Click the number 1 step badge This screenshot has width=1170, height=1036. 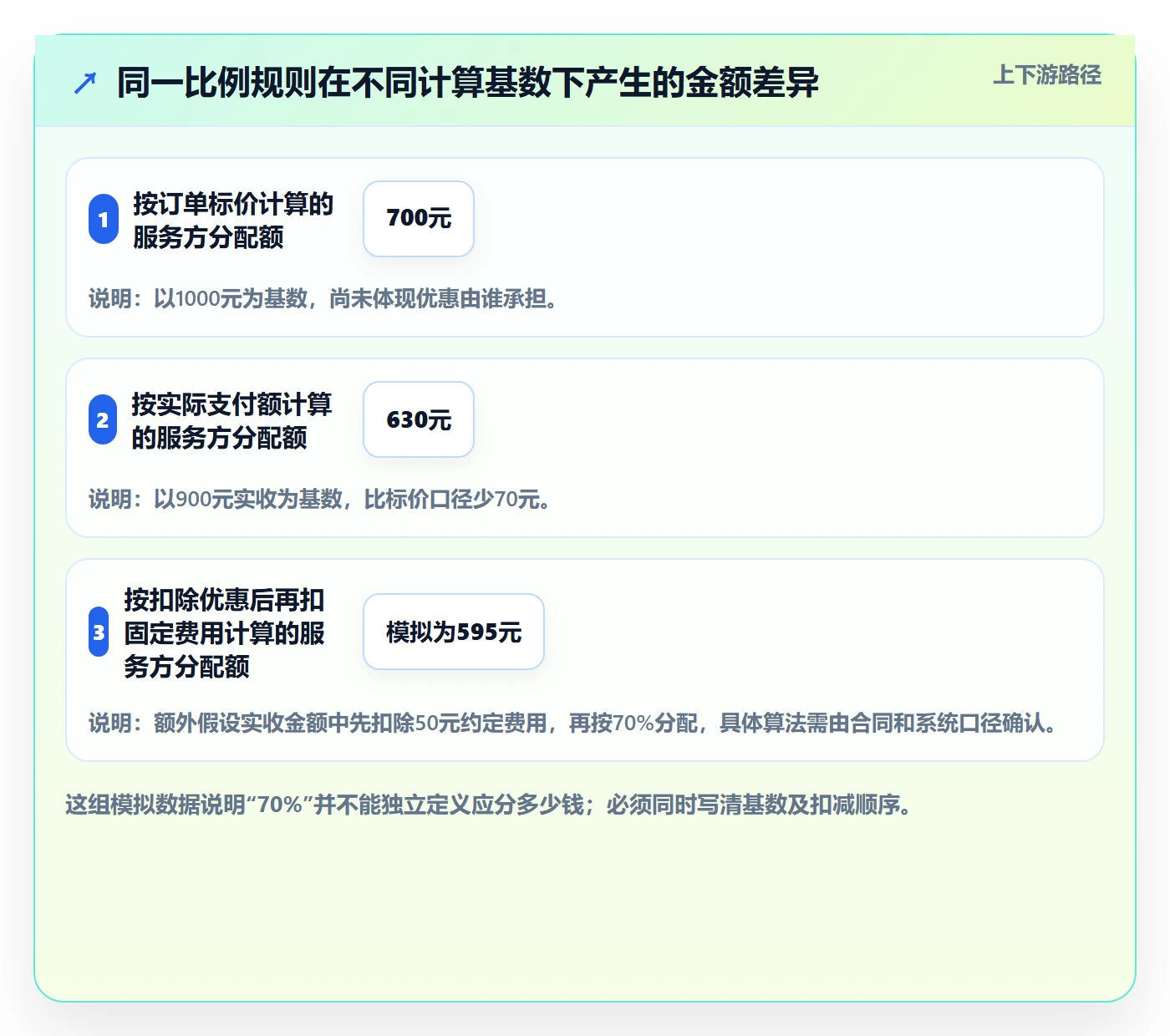tap(104, 220)
